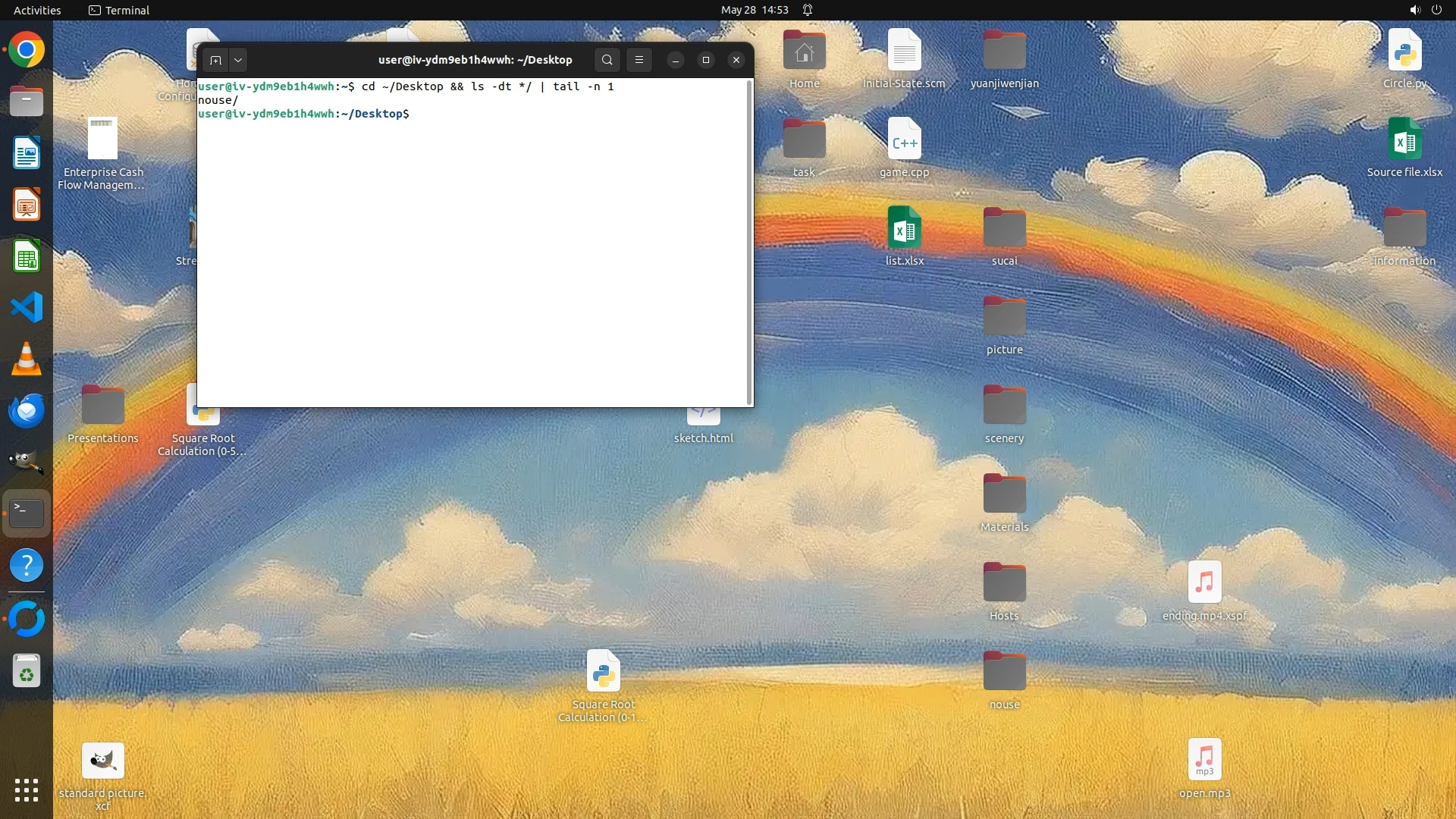This screenshot has height=819, width=1456.
Task: Click the Activities menu item
Action: (x=37, y=10)
